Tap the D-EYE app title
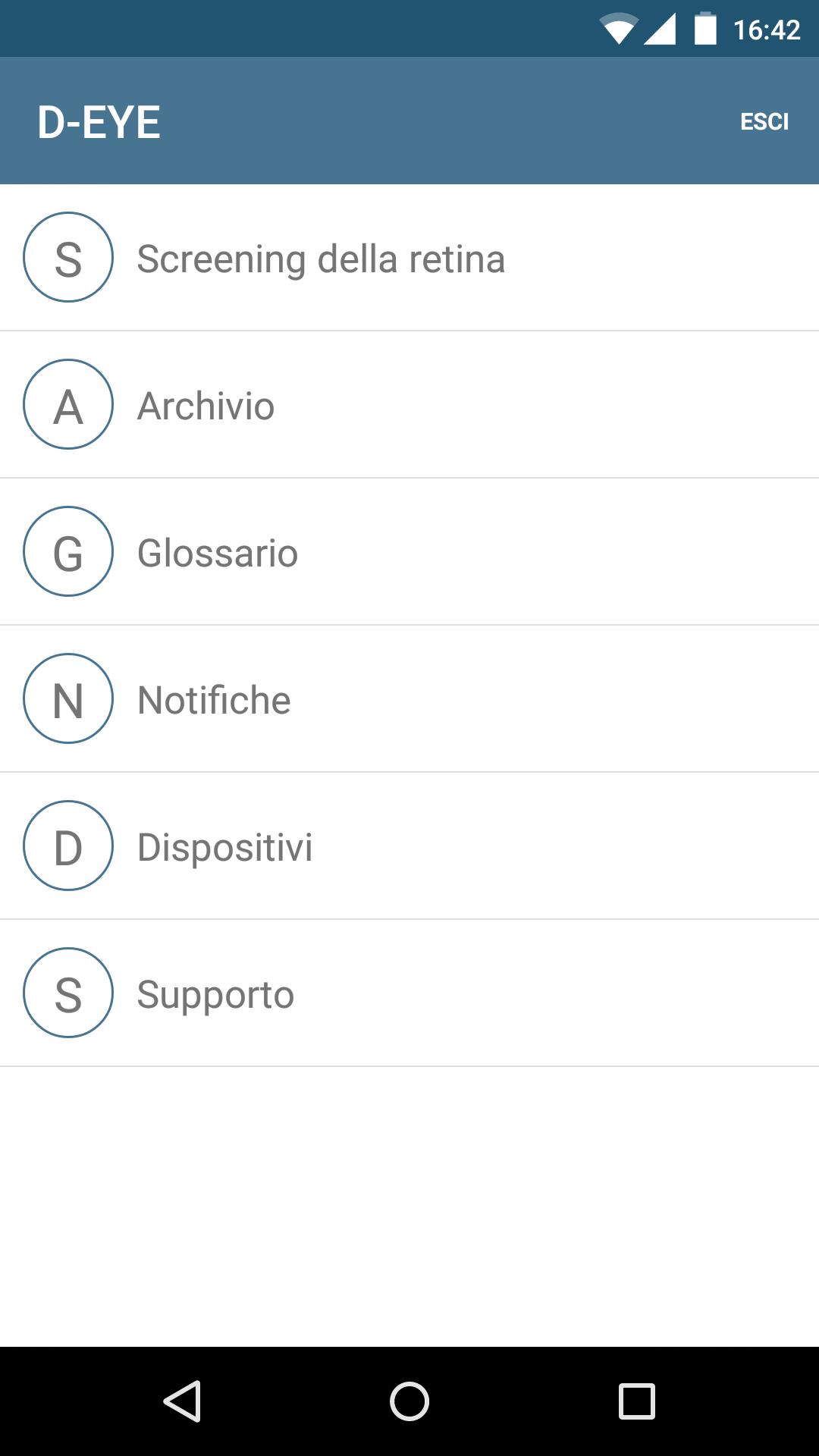The width and height of the screenshot is (819, 1456). click(99, 122)
